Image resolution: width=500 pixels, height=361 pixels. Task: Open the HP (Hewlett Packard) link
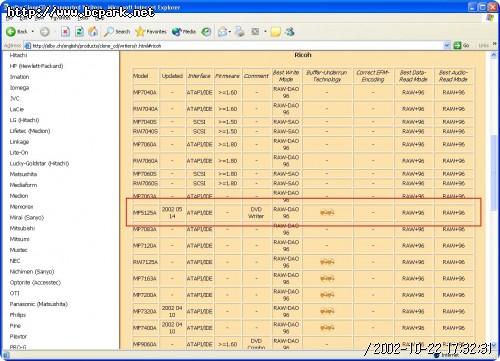(36, 66)
